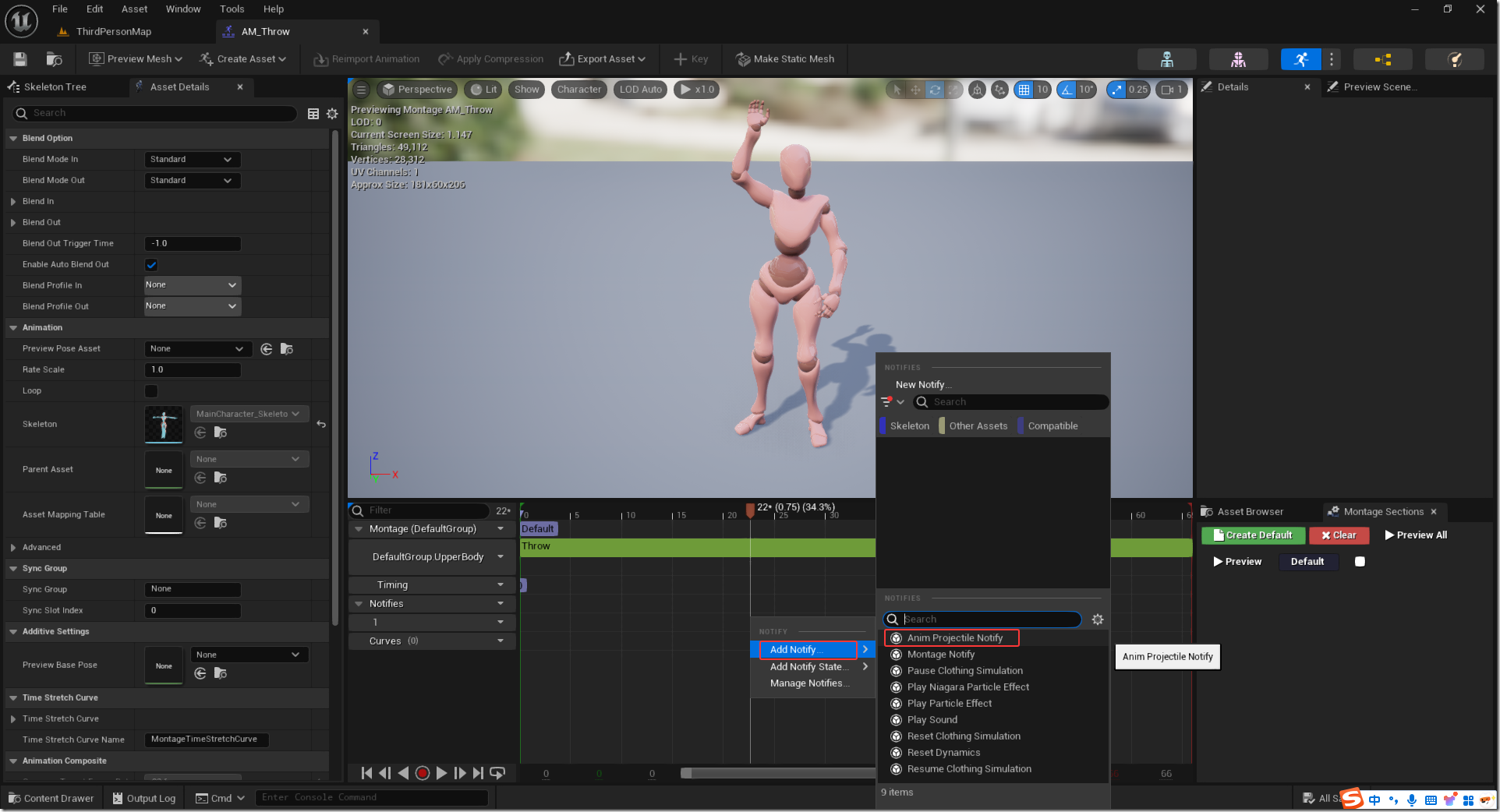1500x812 pixels.
Task: Click the coordinate system toggle icon in viewport
Action: (x=977, y=90)
